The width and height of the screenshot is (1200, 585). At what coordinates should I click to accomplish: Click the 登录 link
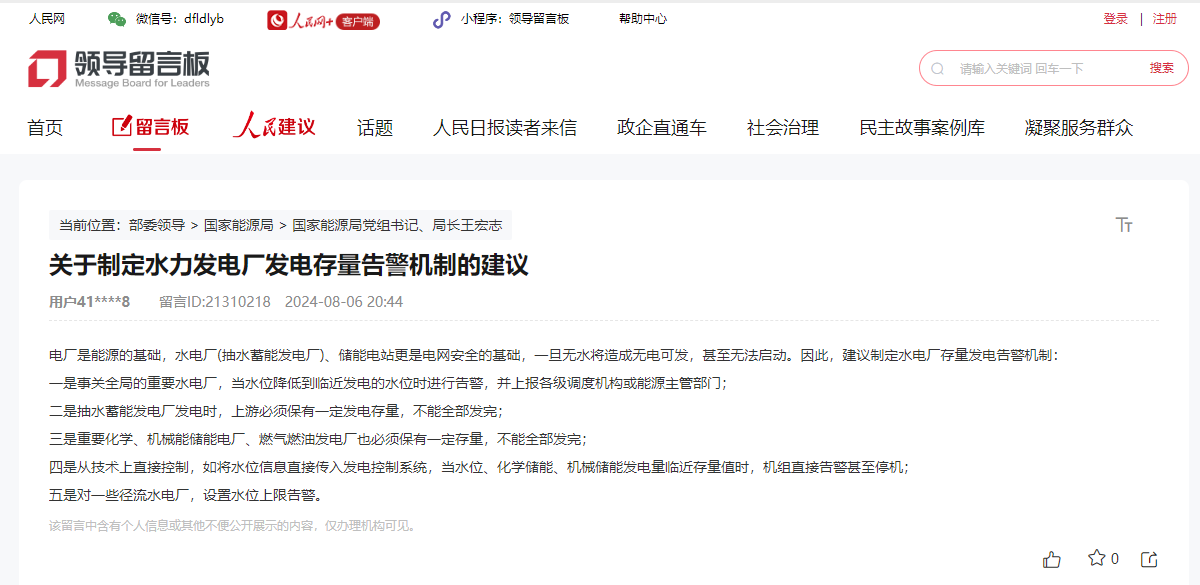click(1114, 18)
